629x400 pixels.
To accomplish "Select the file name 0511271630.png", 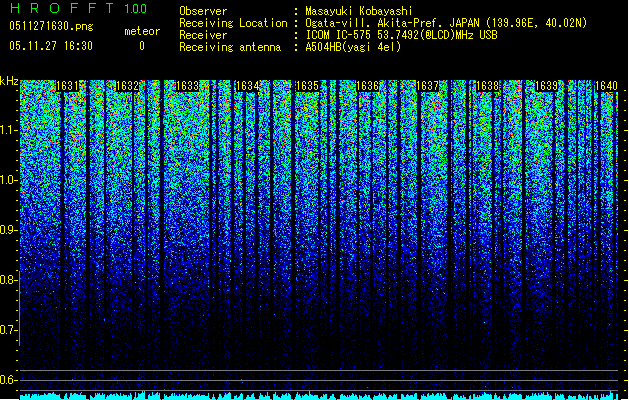I will (51, 27).
